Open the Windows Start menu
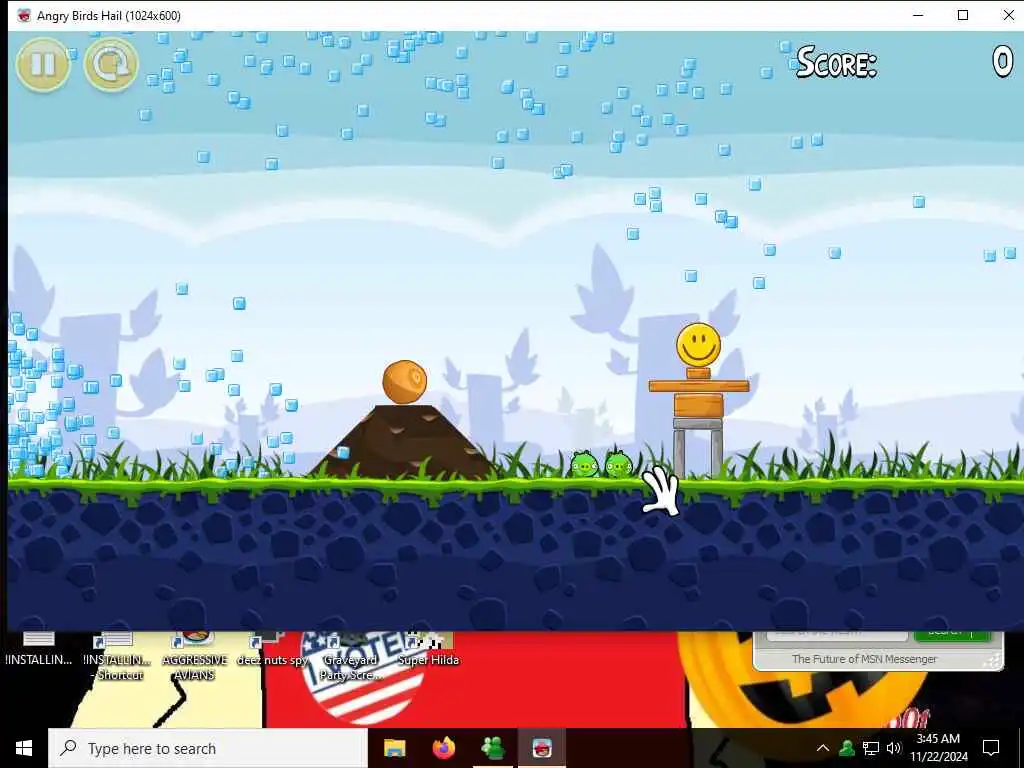Viewport: 1024px width, 768px height. tap(24, 748)
